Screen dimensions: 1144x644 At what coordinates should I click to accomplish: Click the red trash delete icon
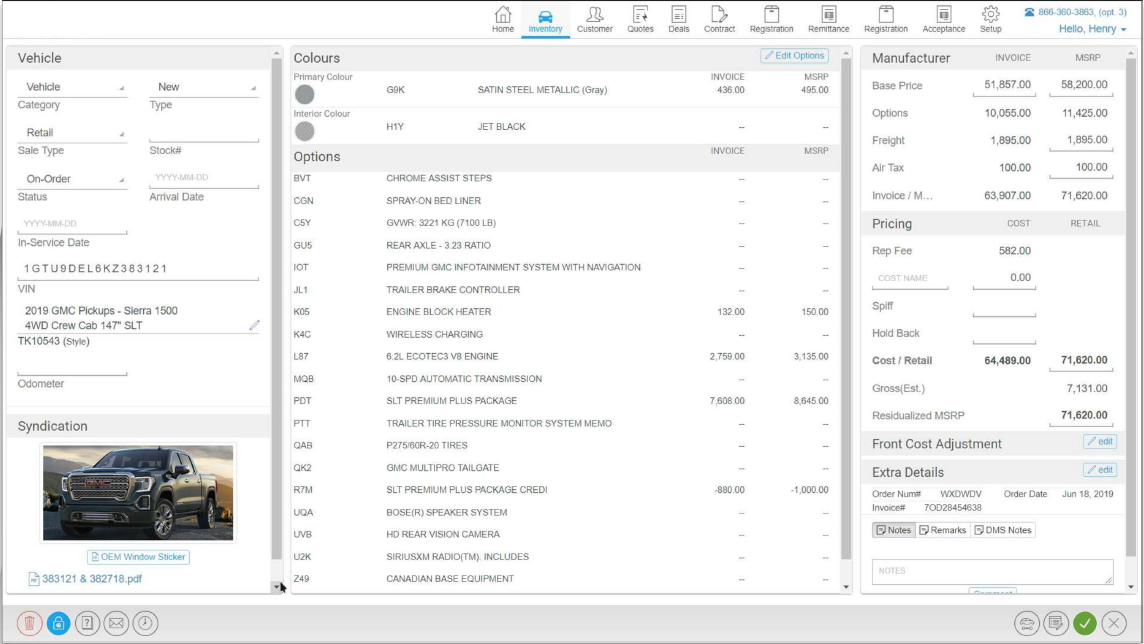29,624
